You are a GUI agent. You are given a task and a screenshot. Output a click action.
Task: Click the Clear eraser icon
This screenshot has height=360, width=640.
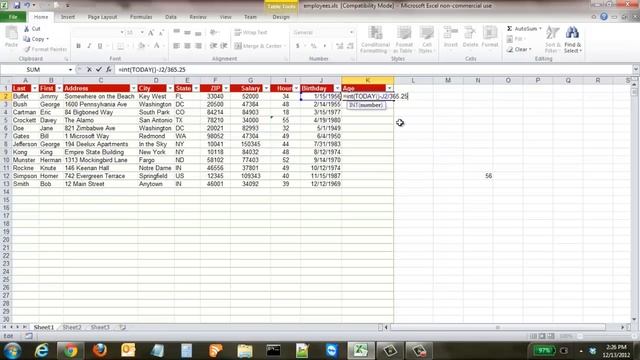coord(510,49)
